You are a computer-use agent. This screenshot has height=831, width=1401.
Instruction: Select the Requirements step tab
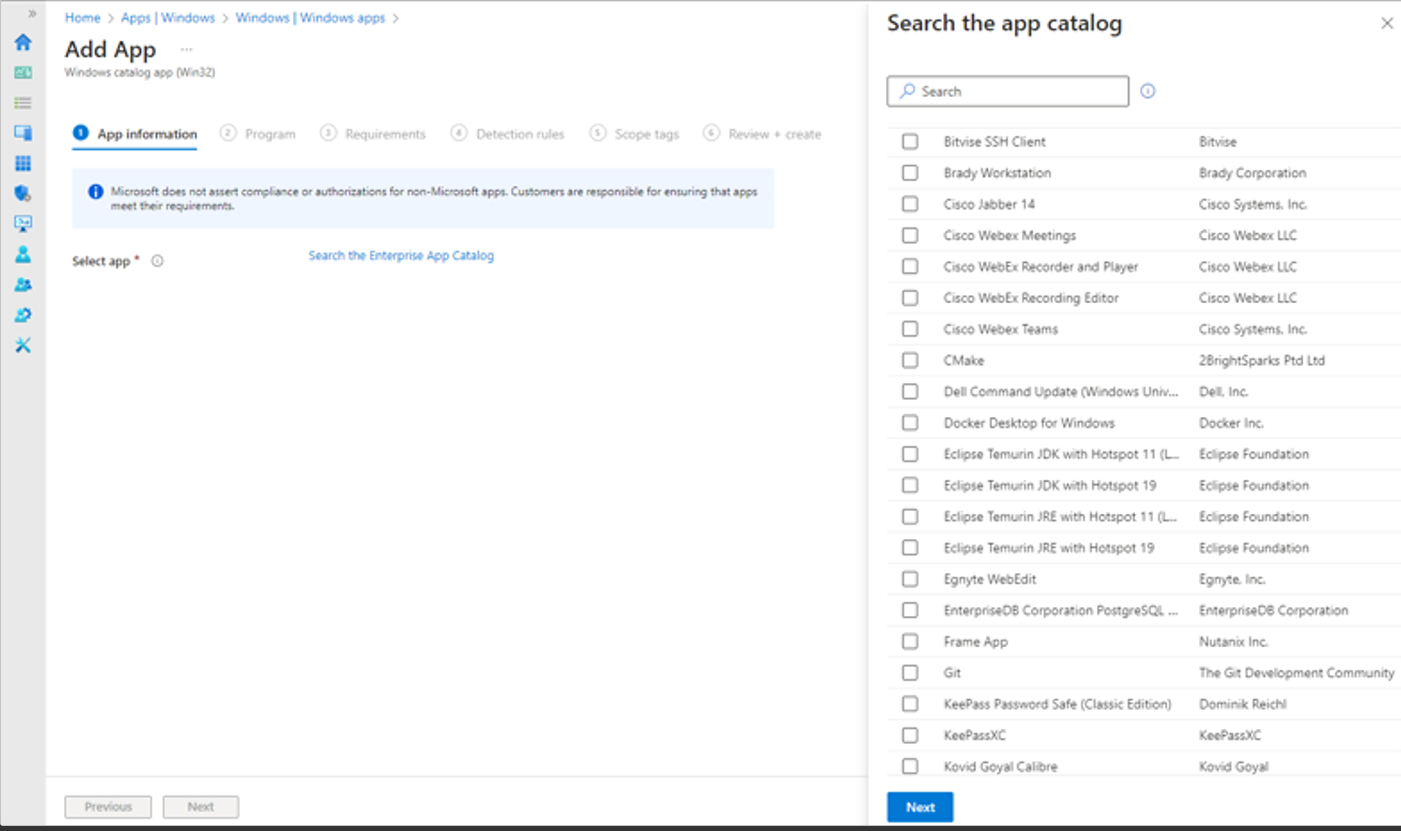pyautogui.click(x=373, y=134)
